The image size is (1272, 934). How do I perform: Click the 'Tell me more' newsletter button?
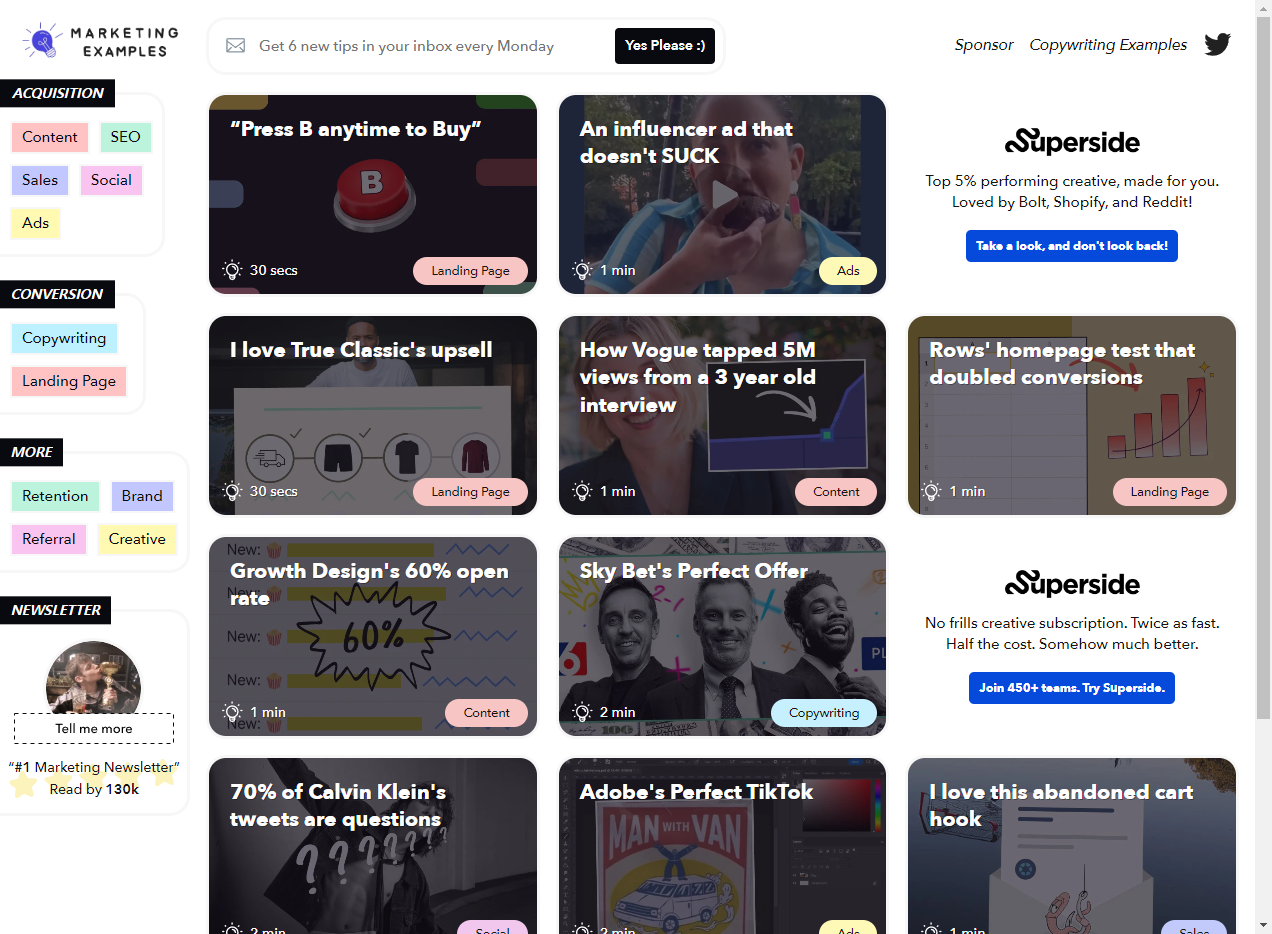pos(94,728)
